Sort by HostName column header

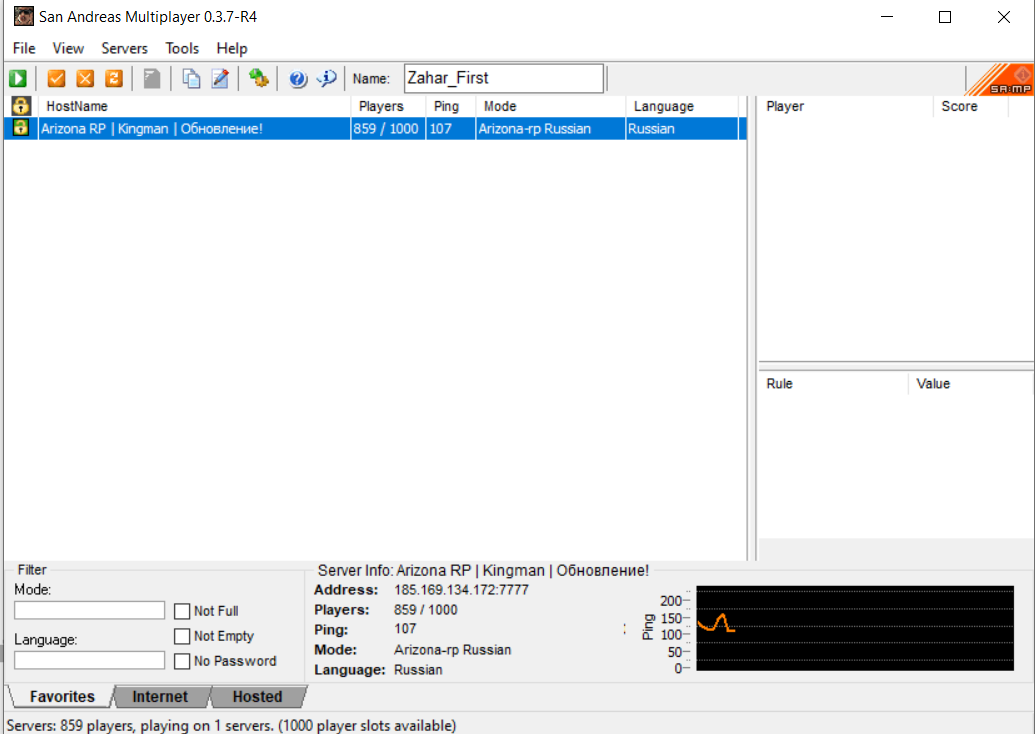[195, 106]
